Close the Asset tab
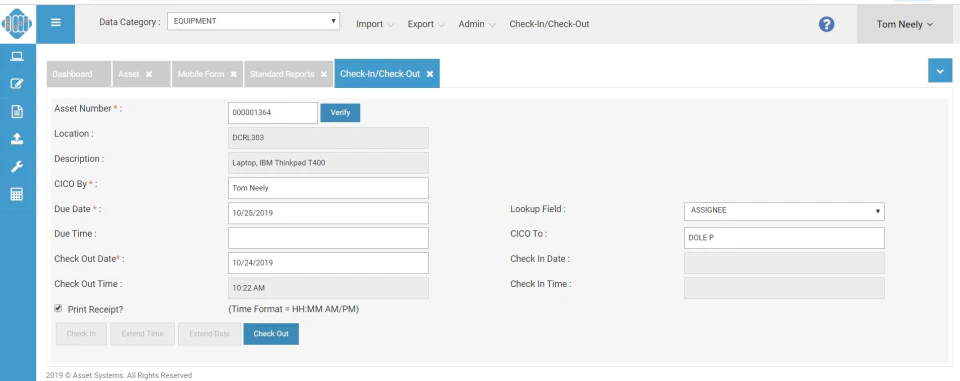Screen dimensions: 960x381 [x=149, y=74]
